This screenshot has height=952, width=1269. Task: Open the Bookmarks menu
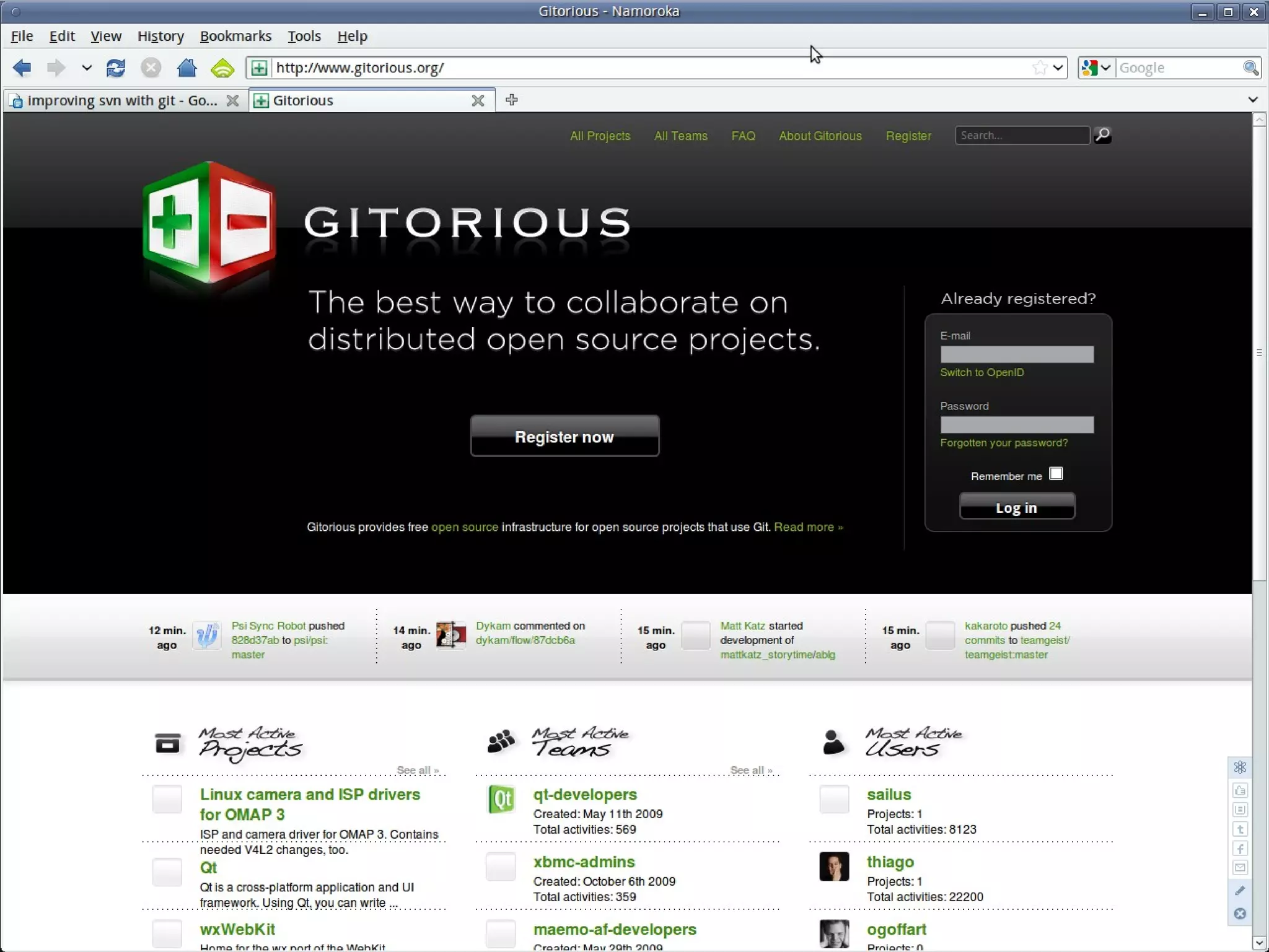(235, 36)
